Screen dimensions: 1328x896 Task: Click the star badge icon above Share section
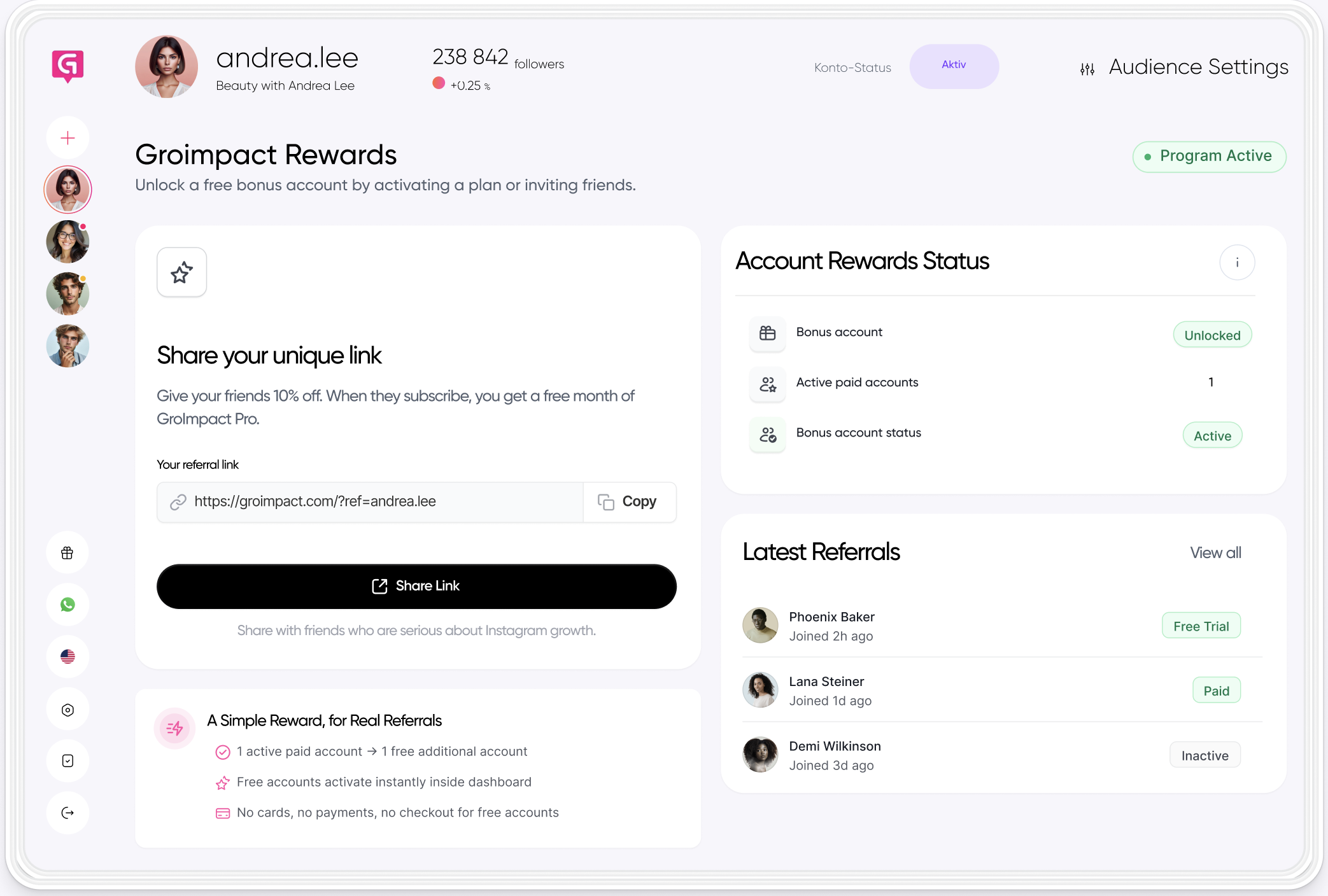181,272
